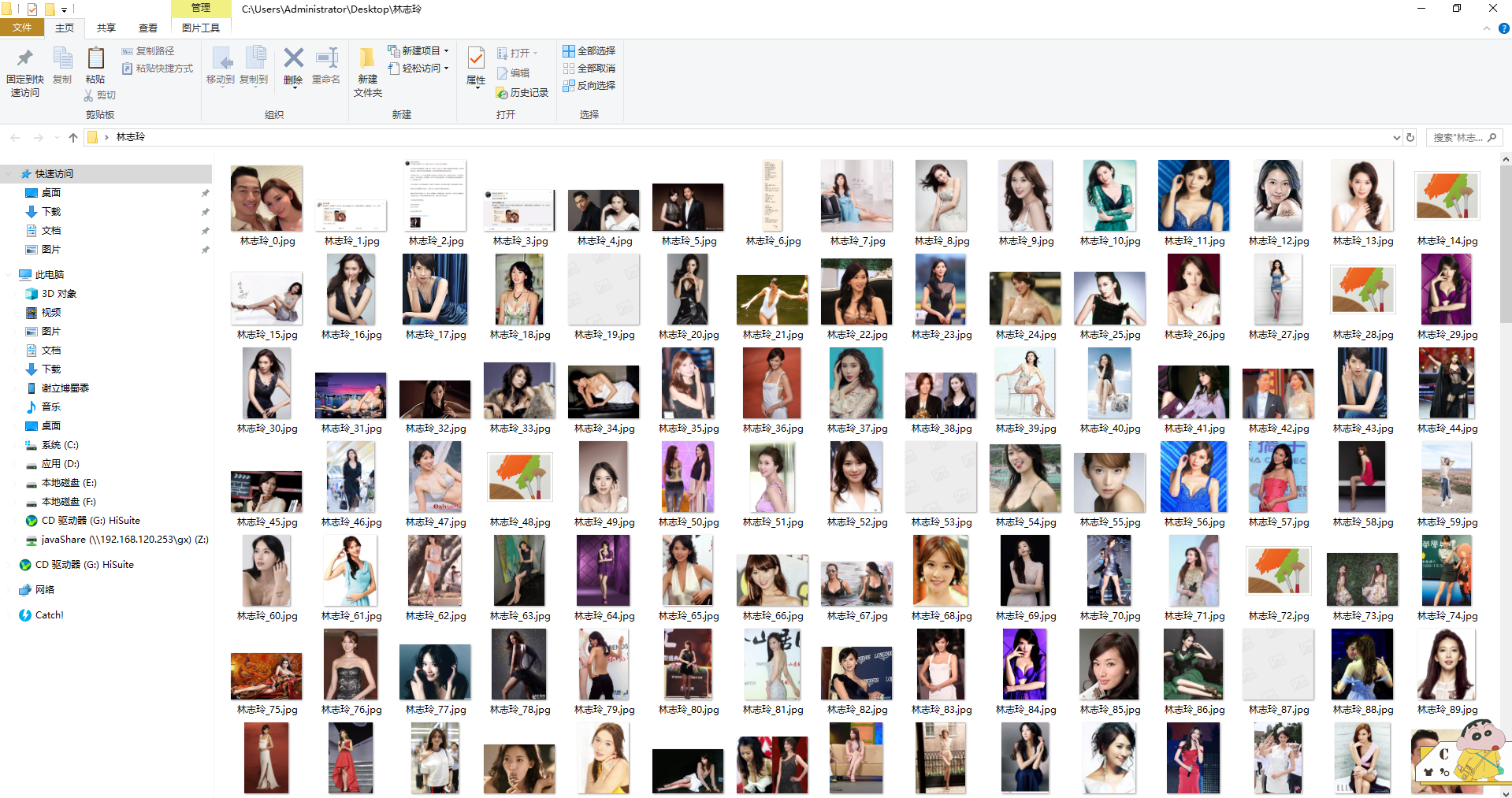
Task: Expand the 3D Objects (3D 对象) node
Action: (17, 294)
